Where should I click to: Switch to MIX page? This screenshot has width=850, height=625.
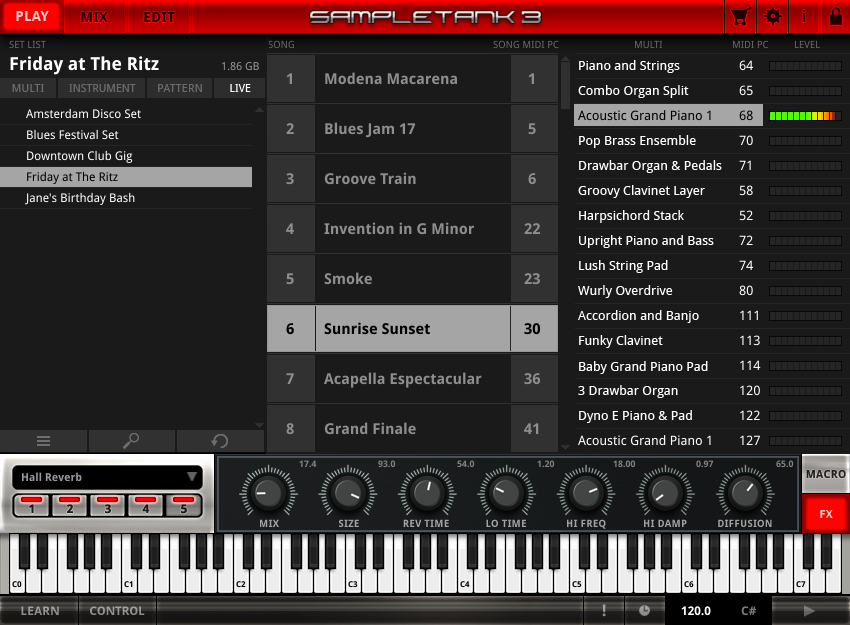point(94,17)
